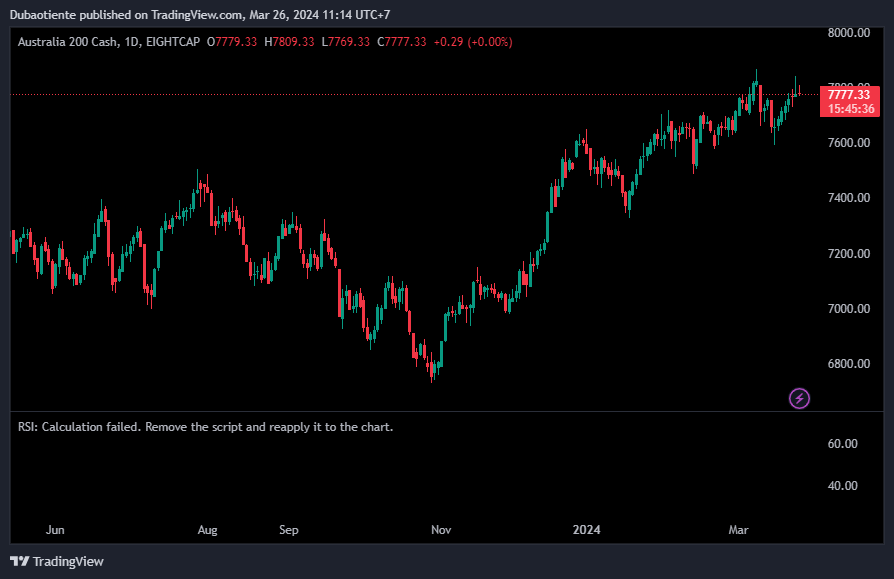This screenshot has height=579, width=894.
Task: Click the 7600.00 price axis label
Action: coord(849,142)
